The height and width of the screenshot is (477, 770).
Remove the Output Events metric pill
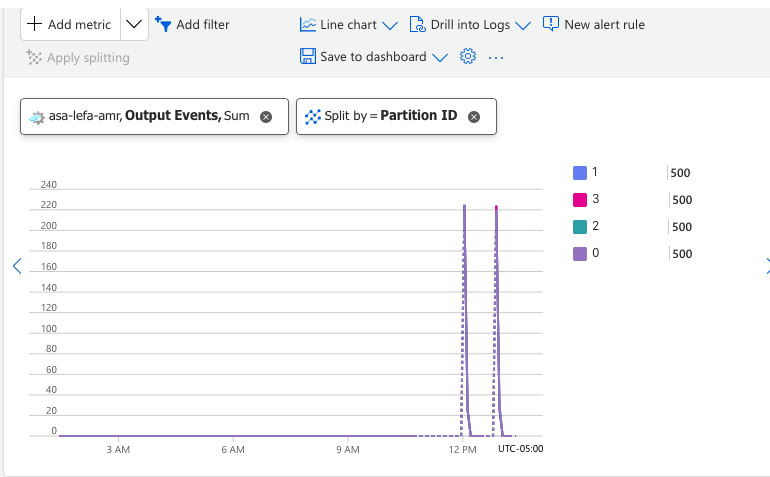[x=266, y=116]
